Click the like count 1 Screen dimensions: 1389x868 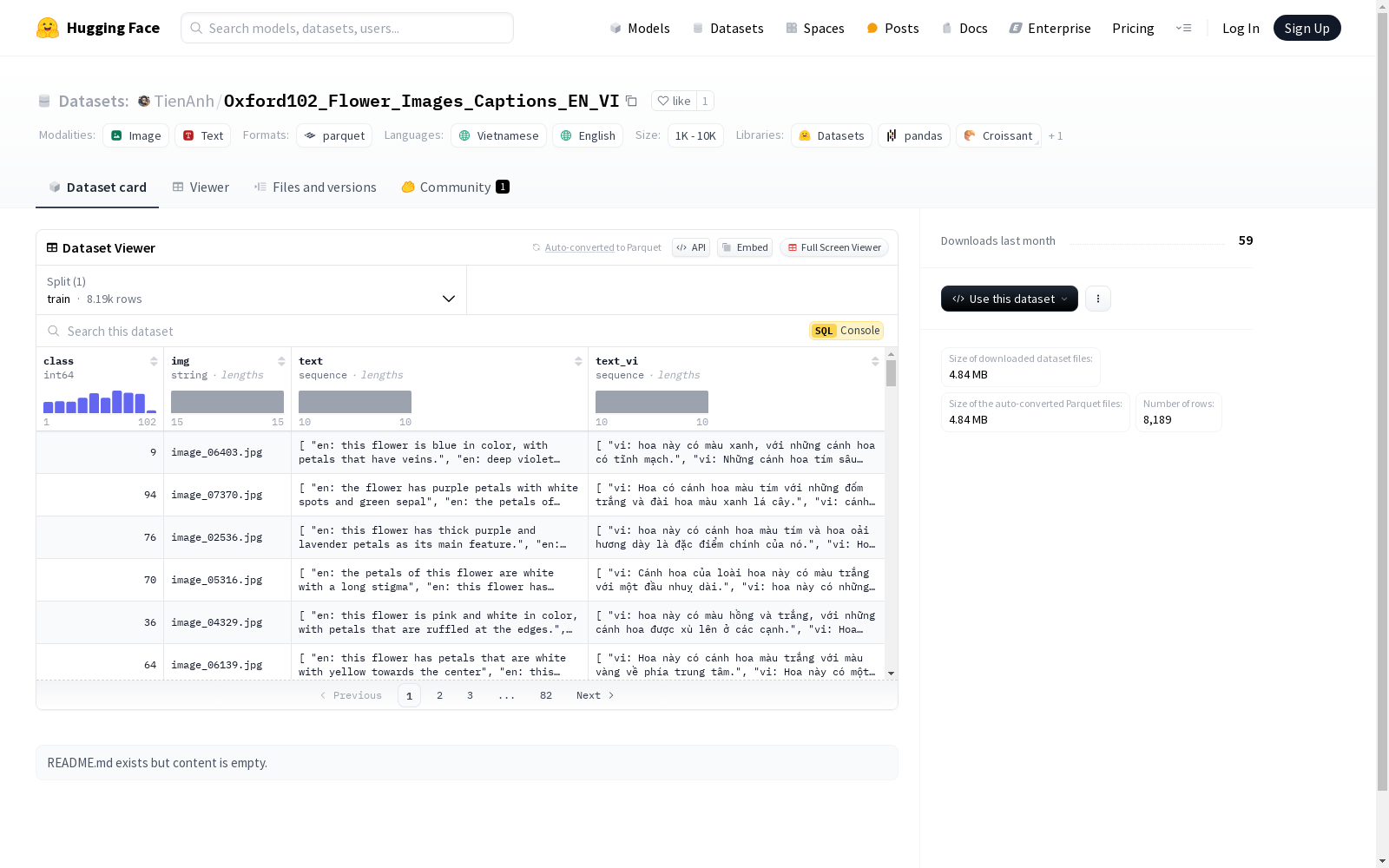tap(705, 101)
